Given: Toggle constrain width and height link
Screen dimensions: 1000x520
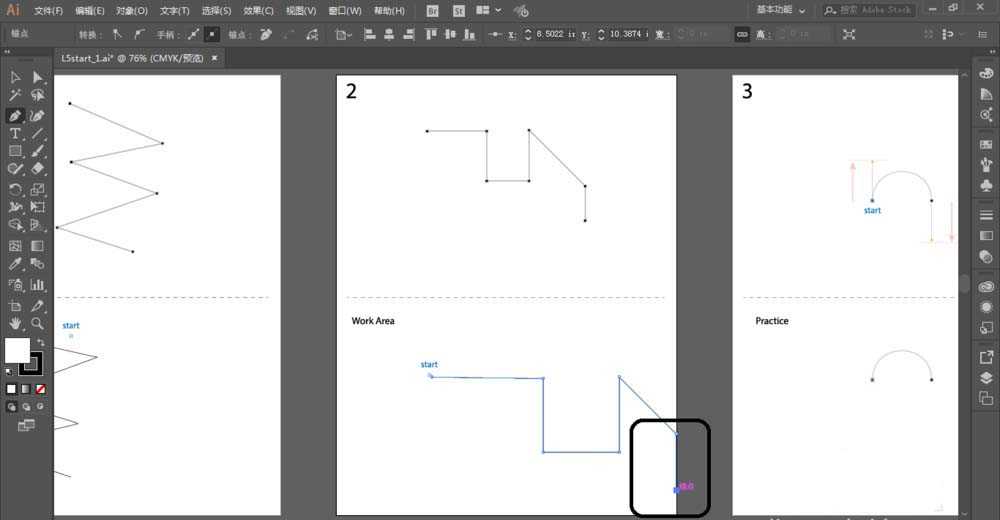Looking at the screenshot, I should (742, 34).
